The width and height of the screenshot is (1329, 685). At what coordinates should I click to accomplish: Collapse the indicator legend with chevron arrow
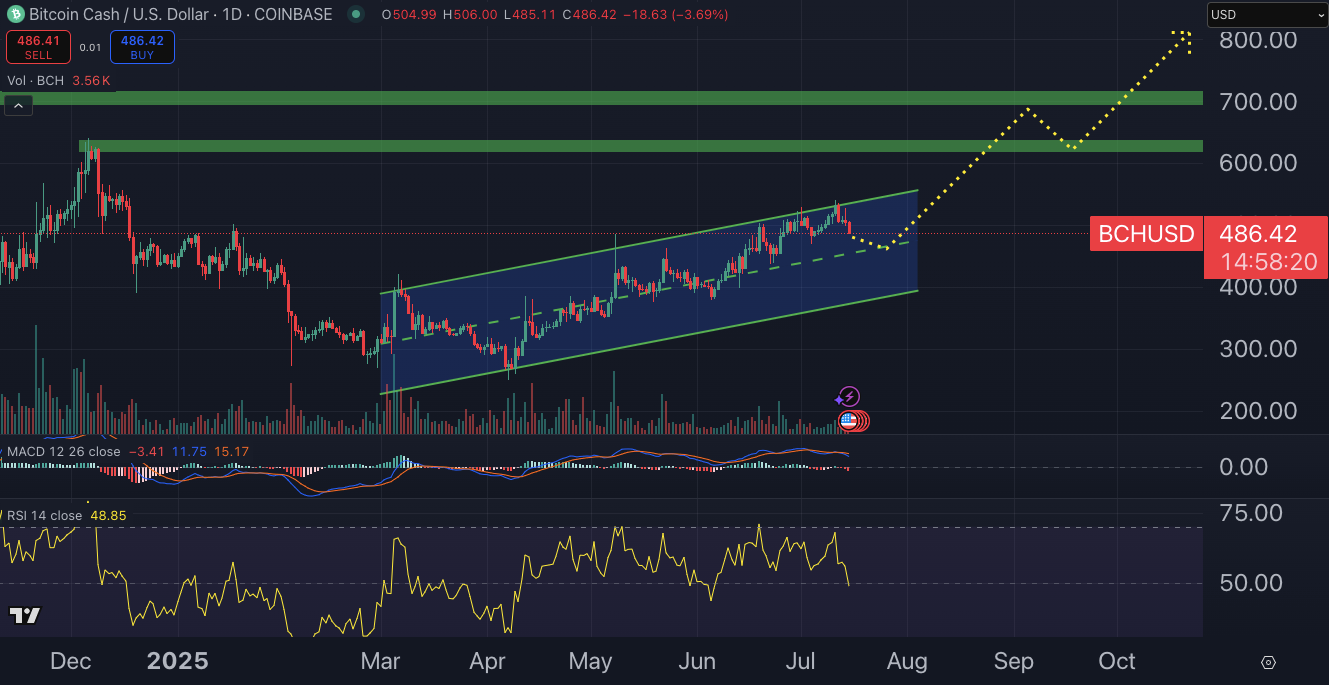[18, 103]
